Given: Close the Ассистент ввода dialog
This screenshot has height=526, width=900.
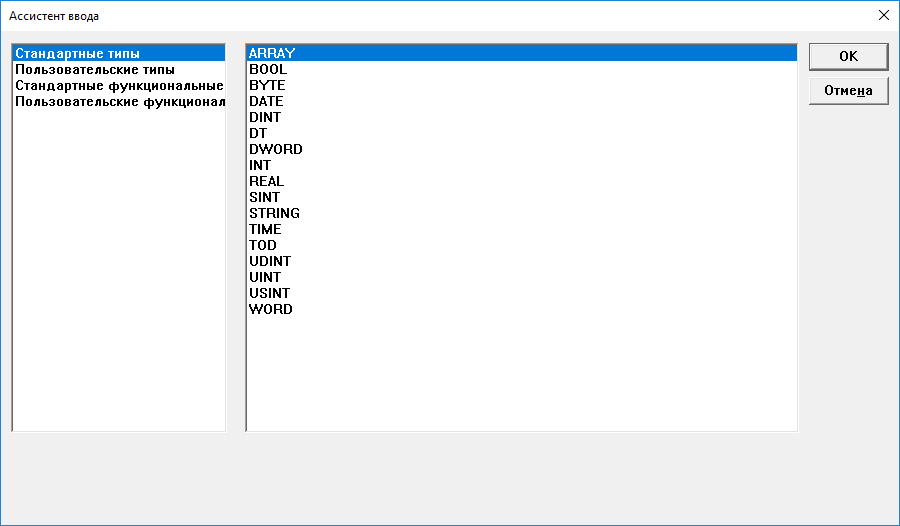Looking at the screenshot, I should point(883,15).
